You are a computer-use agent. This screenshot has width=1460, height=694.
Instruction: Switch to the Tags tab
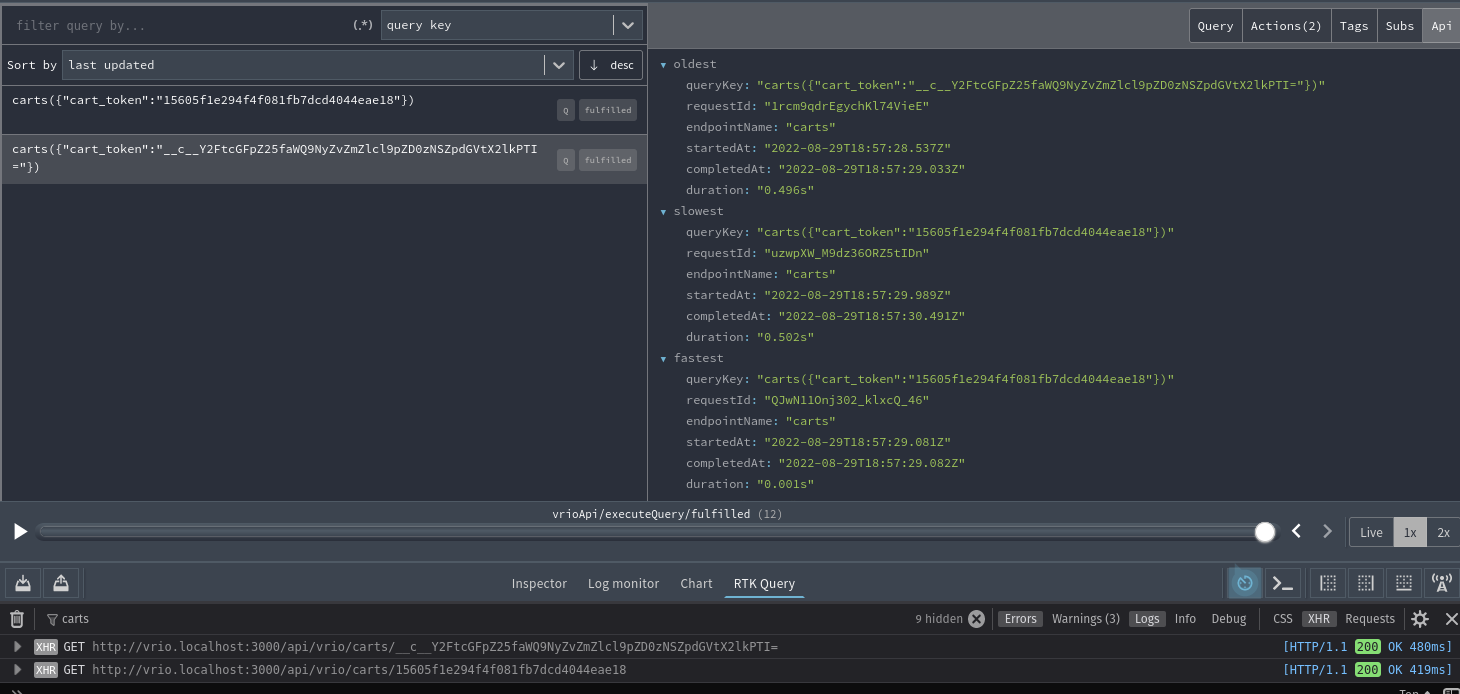[1354, 26]
